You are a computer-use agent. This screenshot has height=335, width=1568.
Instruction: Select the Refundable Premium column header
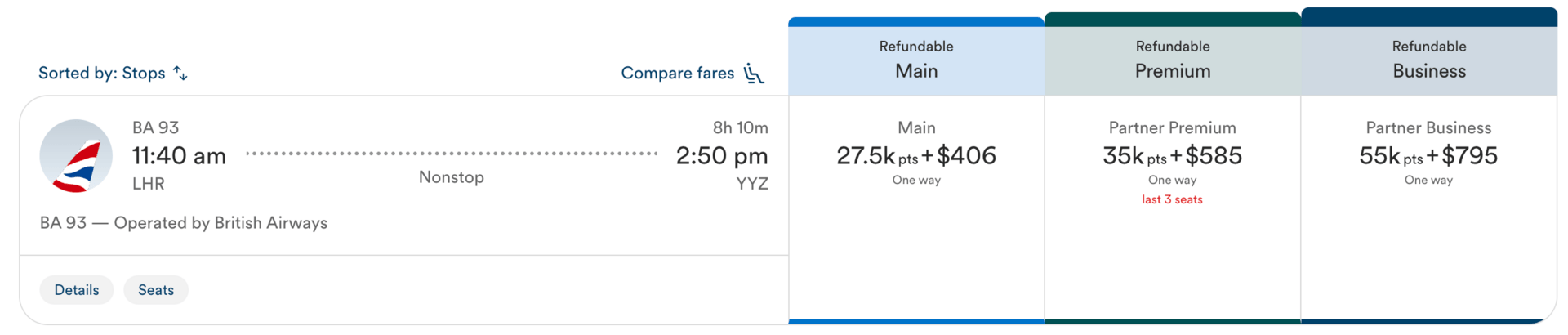click(x=1172, y=60)
